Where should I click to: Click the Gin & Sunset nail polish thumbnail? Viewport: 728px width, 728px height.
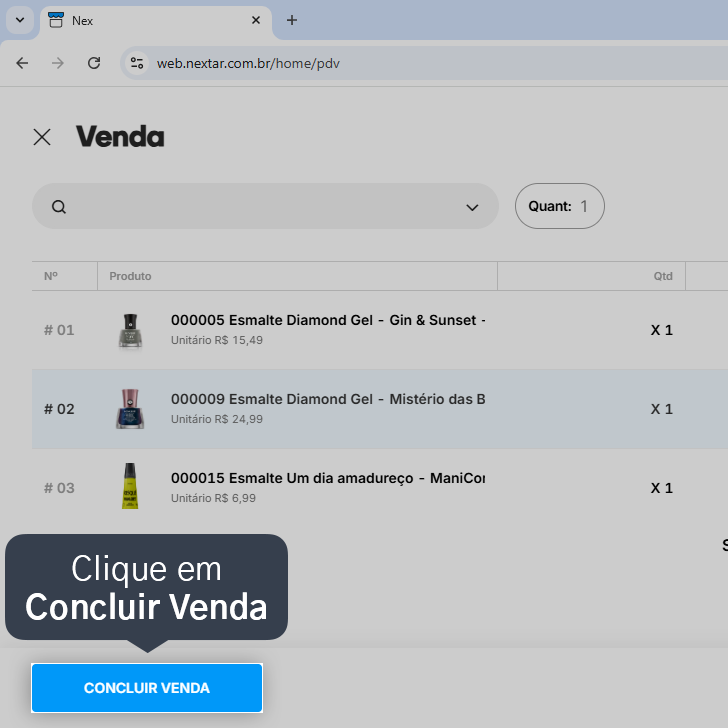[x=130, y=331]
